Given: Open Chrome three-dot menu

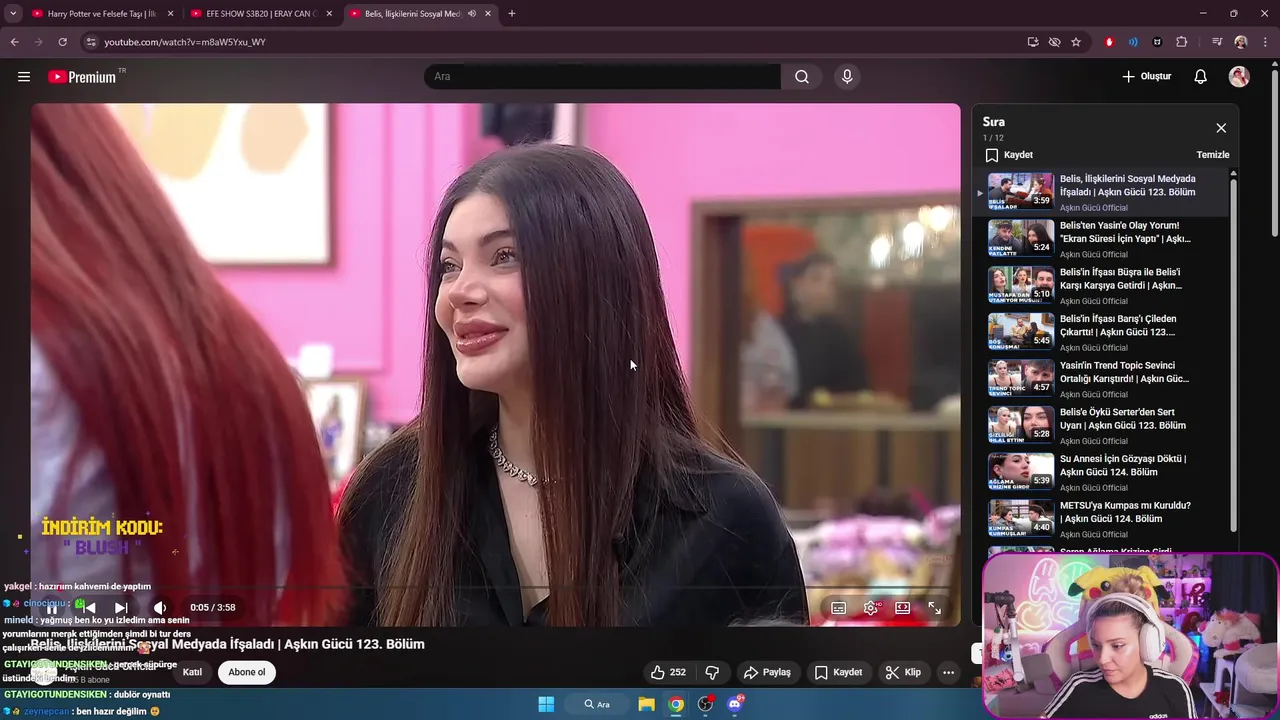Looking at the screenshot, I should pyautogui.click(x=1265, y=42).
